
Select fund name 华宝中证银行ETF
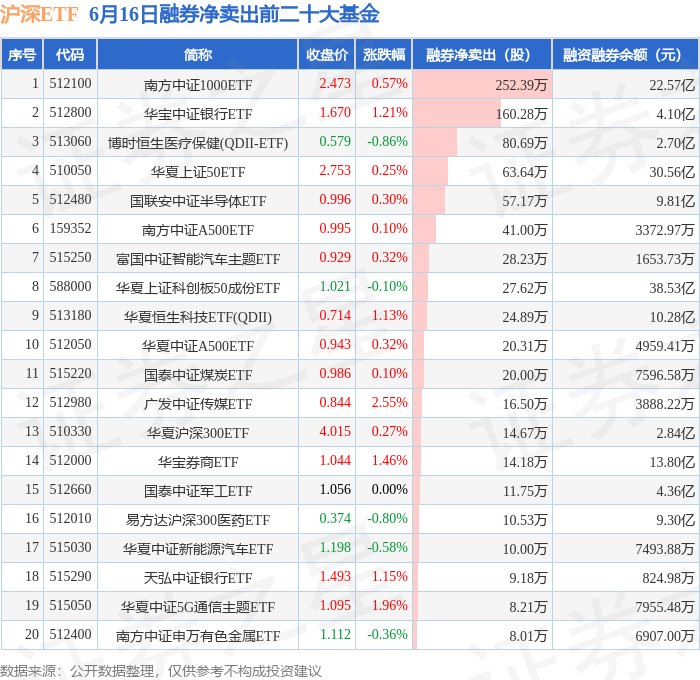(198, 114)
